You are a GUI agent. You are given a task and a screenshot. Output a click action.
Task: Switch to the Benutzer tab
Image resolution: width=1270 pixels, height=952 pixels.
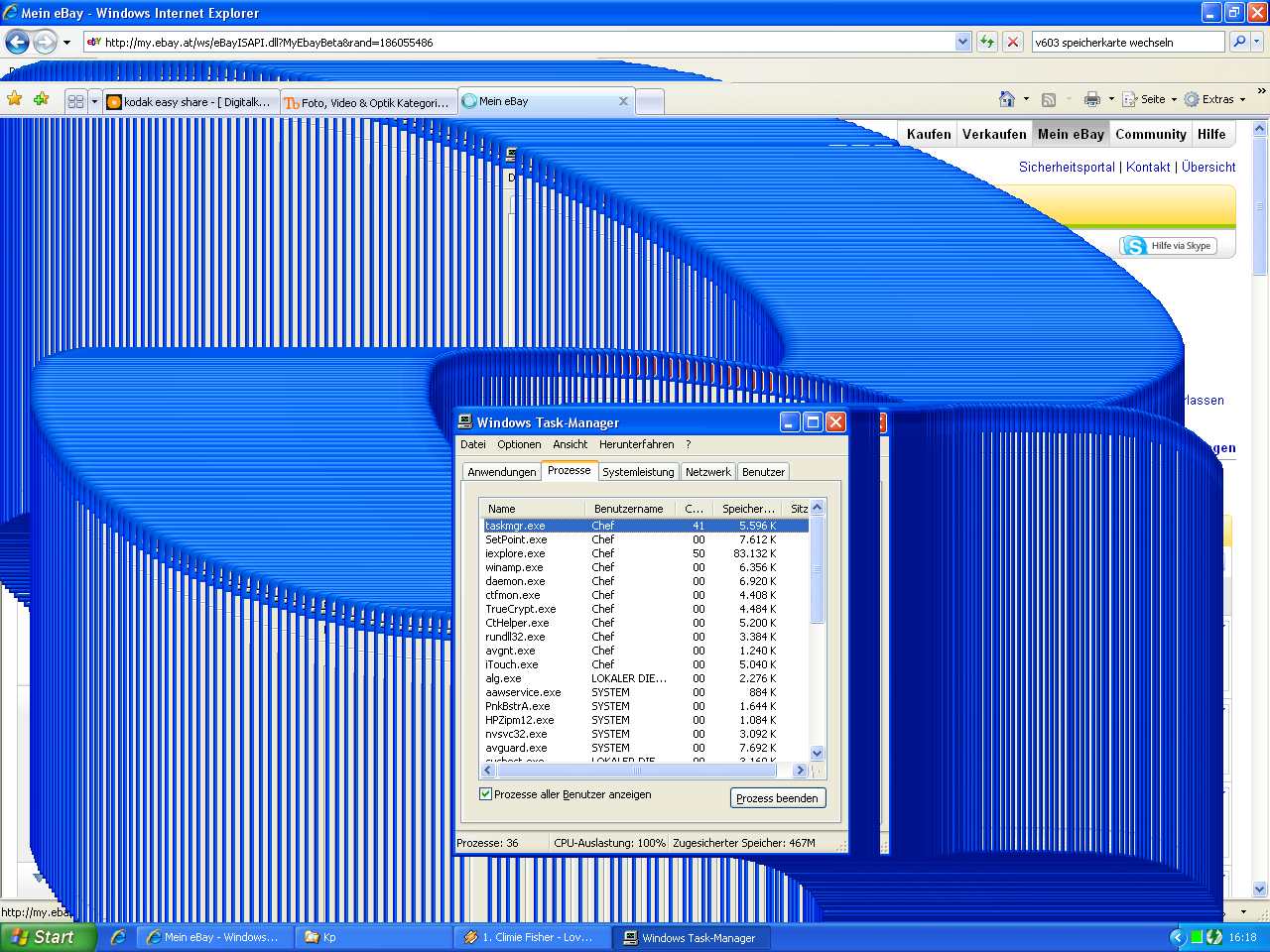pos(763,472)
